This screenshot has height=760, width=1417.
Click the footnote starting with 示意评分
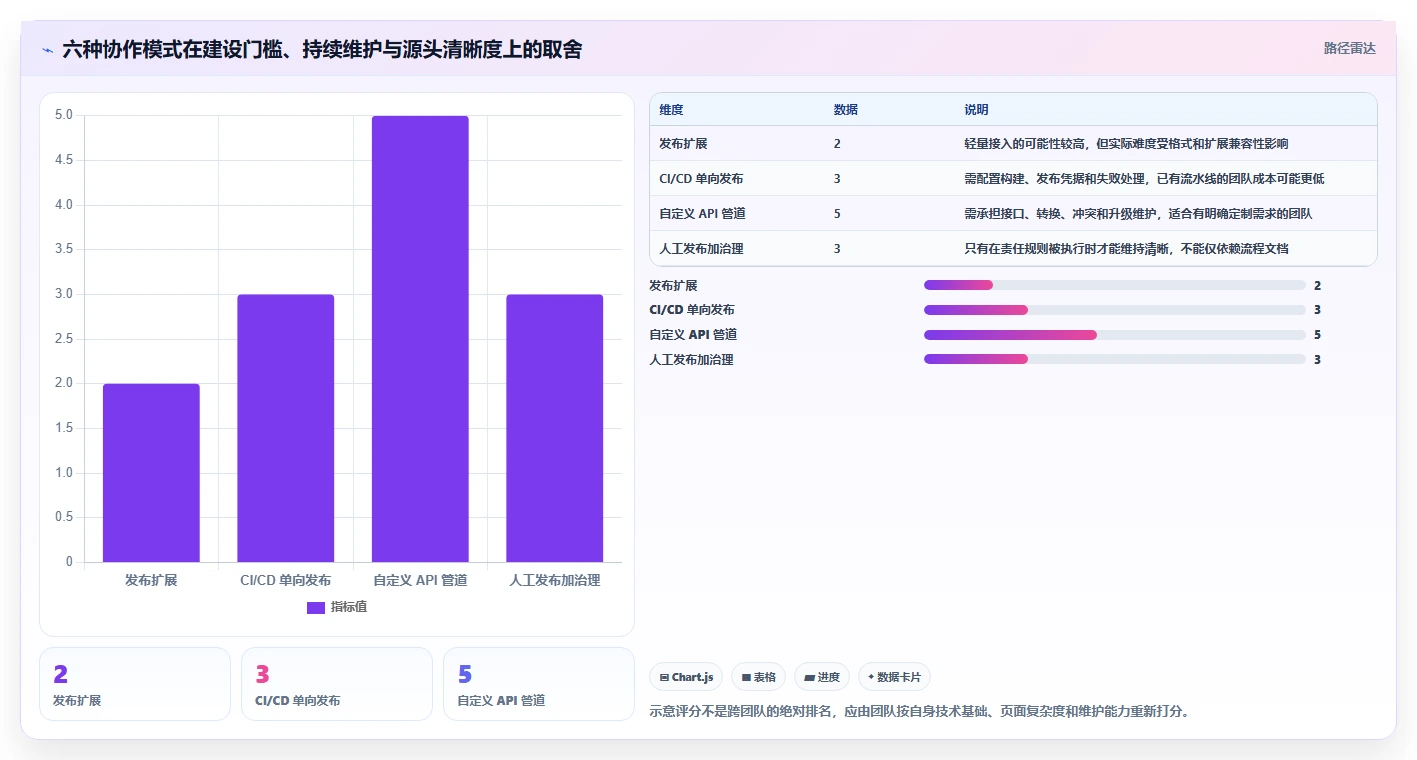click(919, 712)
